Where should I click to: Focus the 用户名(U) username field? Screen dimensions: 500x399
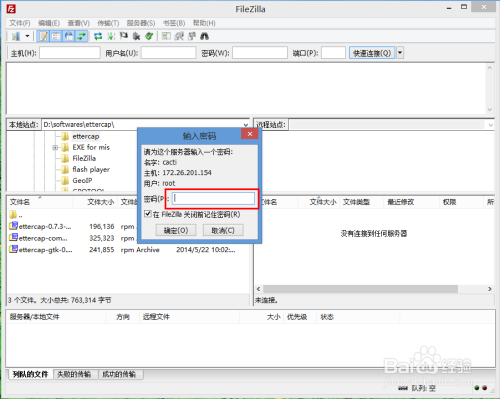pos(168,53)
